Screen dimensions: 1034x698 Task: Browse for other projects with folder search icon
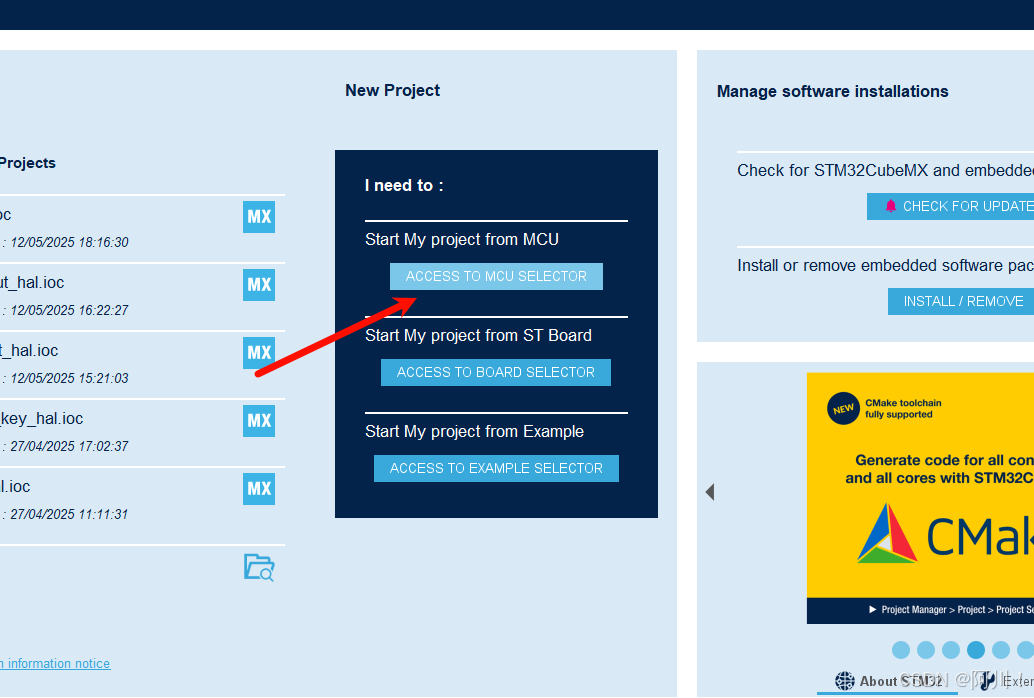pos(259,567)
